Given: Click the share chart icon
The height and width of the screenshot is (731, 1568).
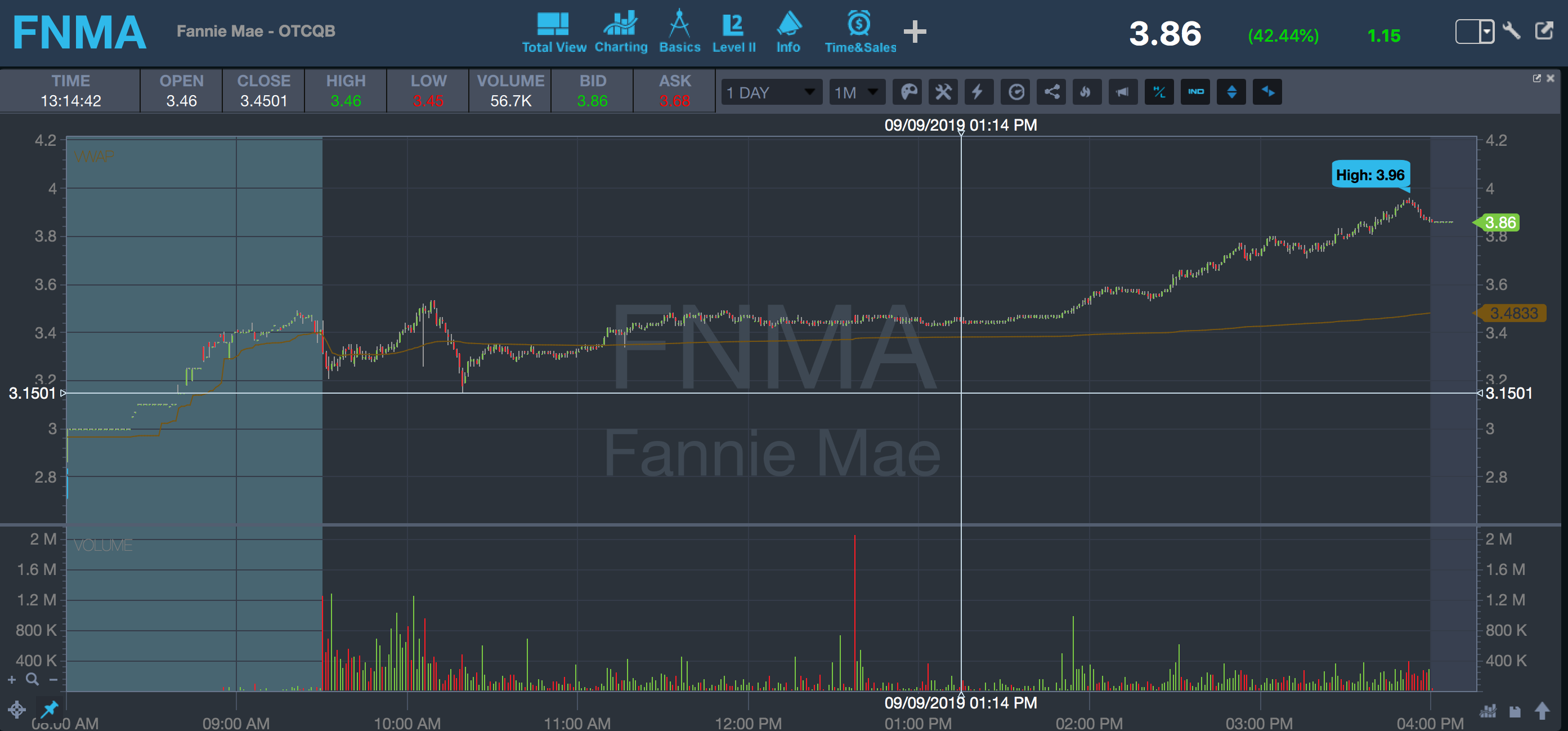Looking at the screenshot, I should pyautogui.click(x=1051, y=92).
